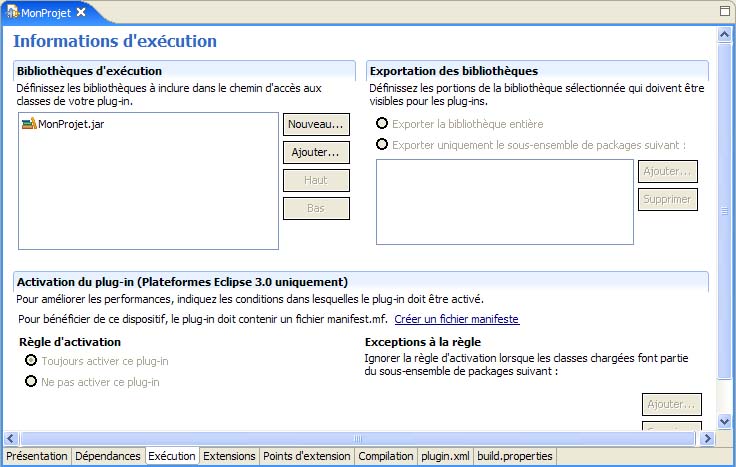This screenshot has height=467, width=736.
Task: Click the MonProjet editor tab icon
Action: [13, 13]
